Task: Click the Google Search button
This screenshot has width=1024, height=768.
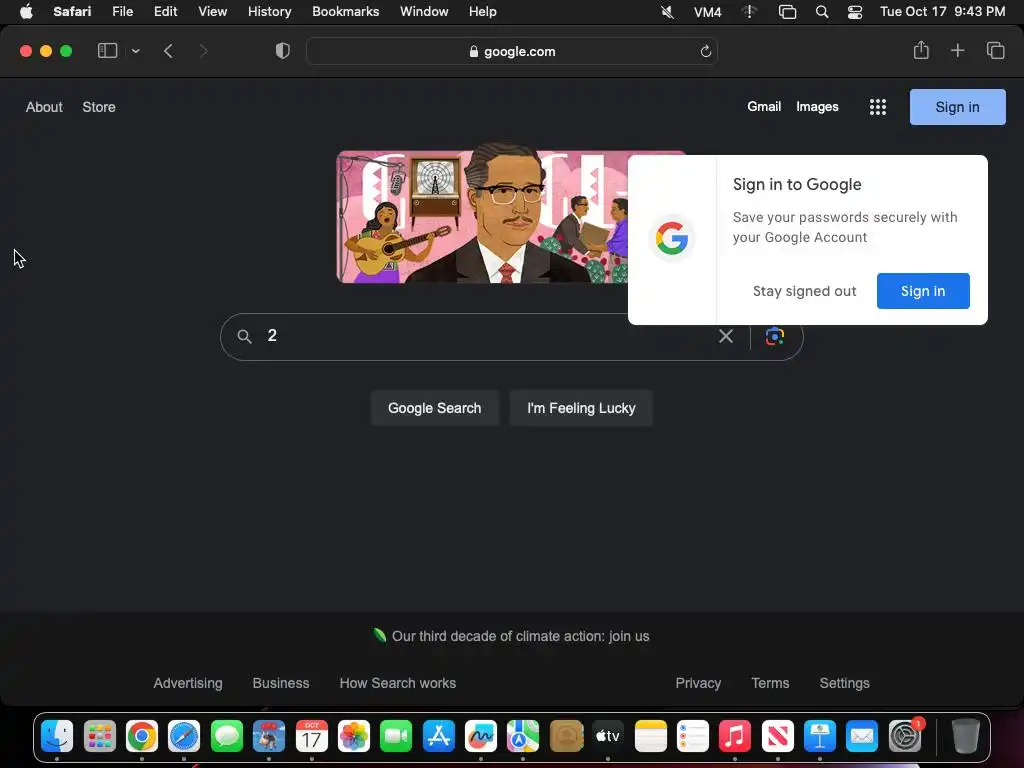Action: pyautogui.click(x=434, y=408)
